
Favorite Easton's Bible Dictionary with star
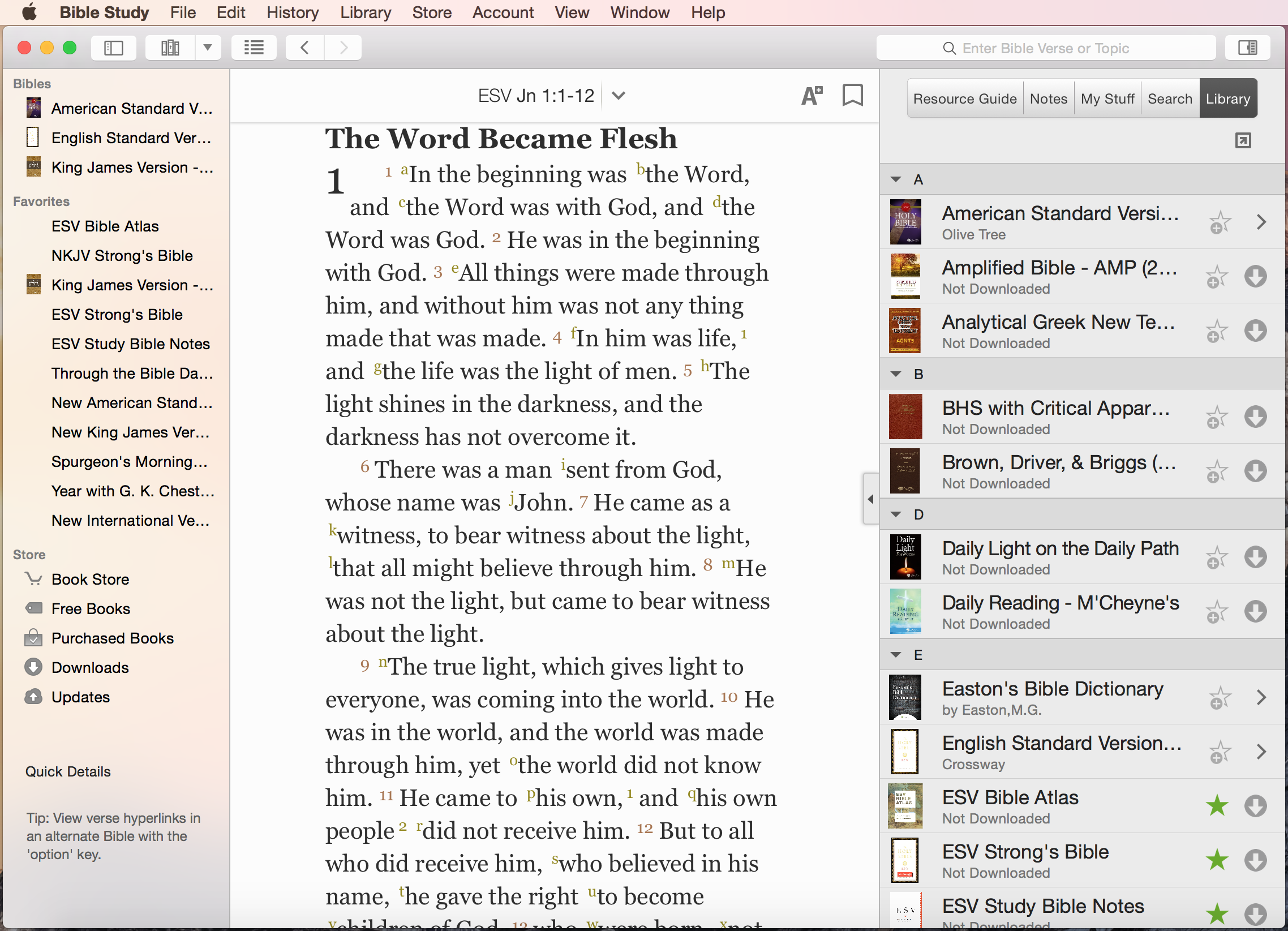[1219, 697]
